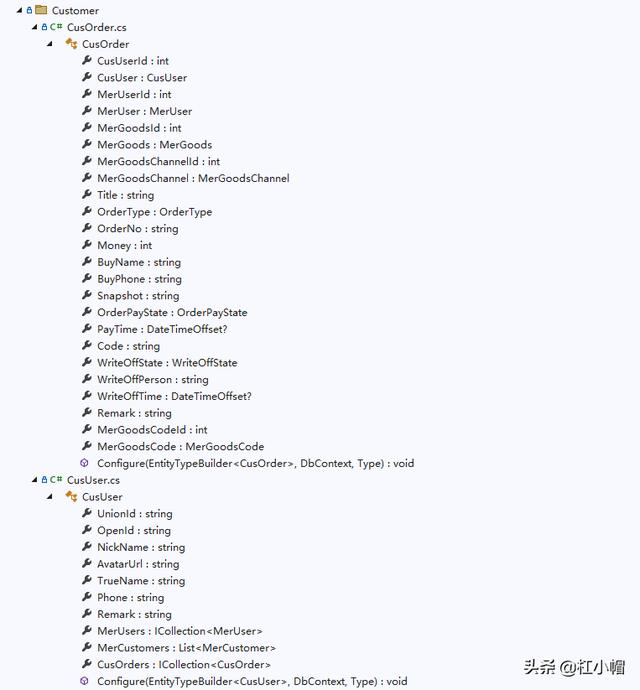Select 'WriteOffTime : DateTimeOffset?' property

point(174,396)
